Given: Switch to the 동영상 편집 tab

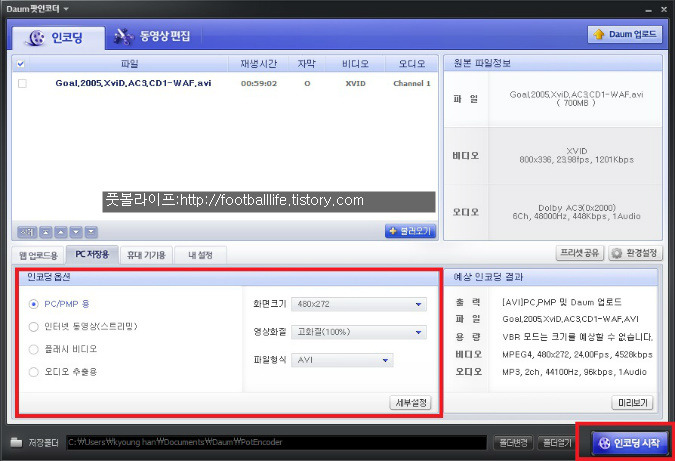Looking at the screenshot, I should tap(152, 37).
